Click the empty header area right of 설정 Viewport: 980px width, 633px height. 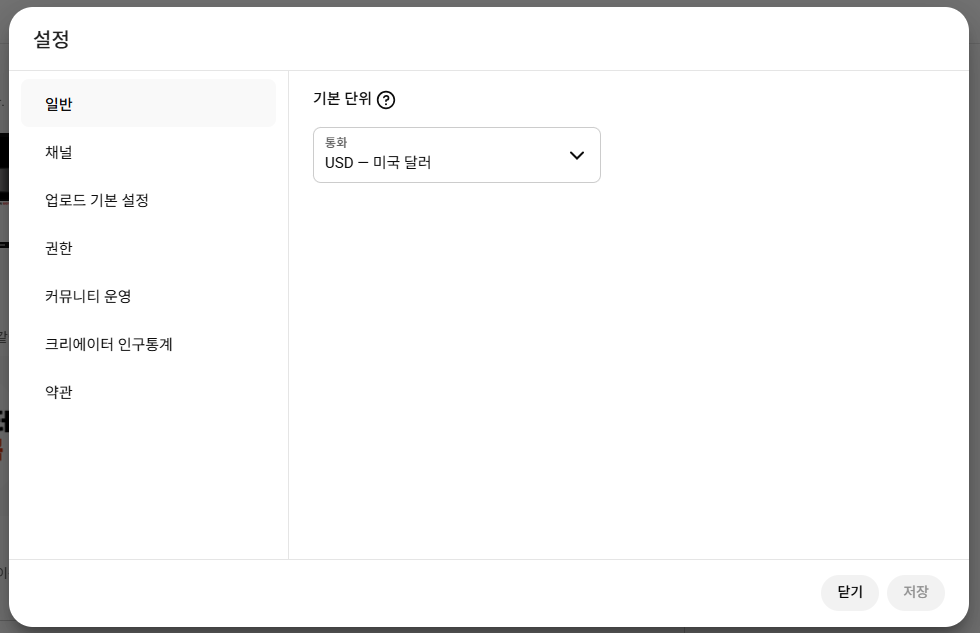tap(500, 40)
